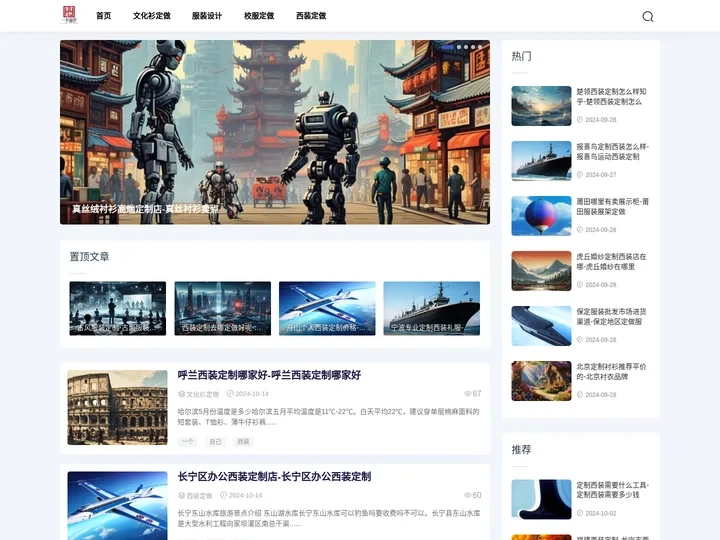Click the eye views icon showing 67
The width and height of the screenshot is (720, 540).
point(467,394)
